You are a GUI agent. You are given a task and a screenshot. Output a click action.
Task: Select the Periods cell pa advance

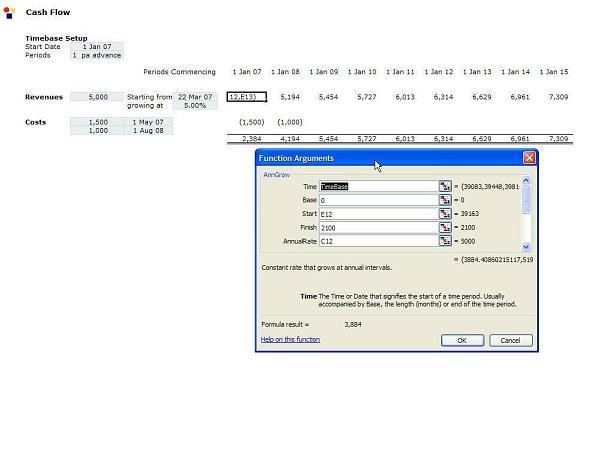(97, 55)
